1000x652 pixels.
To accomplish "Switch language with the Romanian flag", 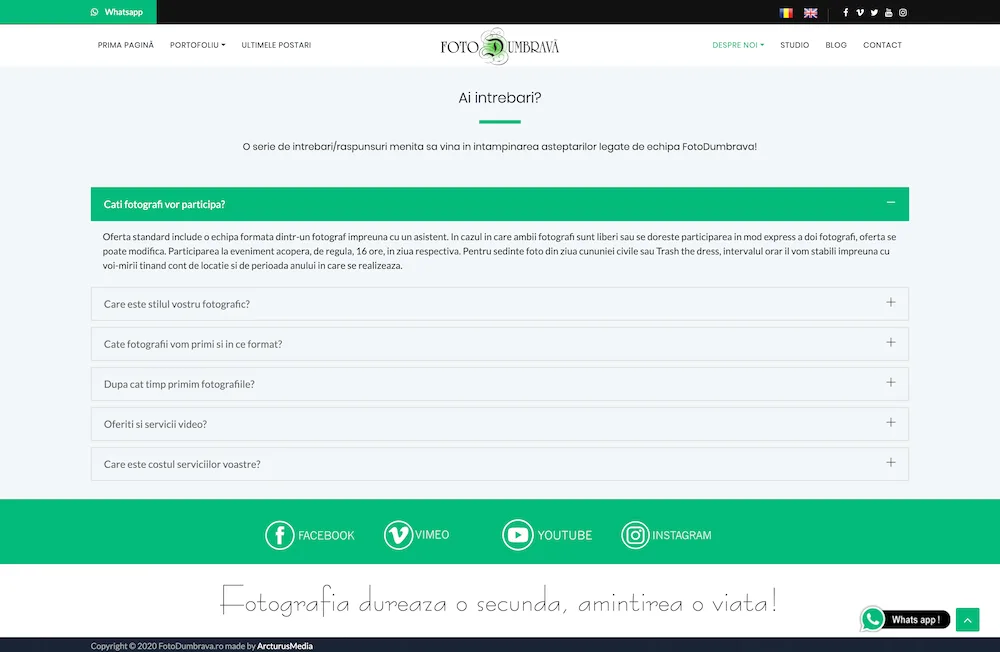I will point(786,13).
